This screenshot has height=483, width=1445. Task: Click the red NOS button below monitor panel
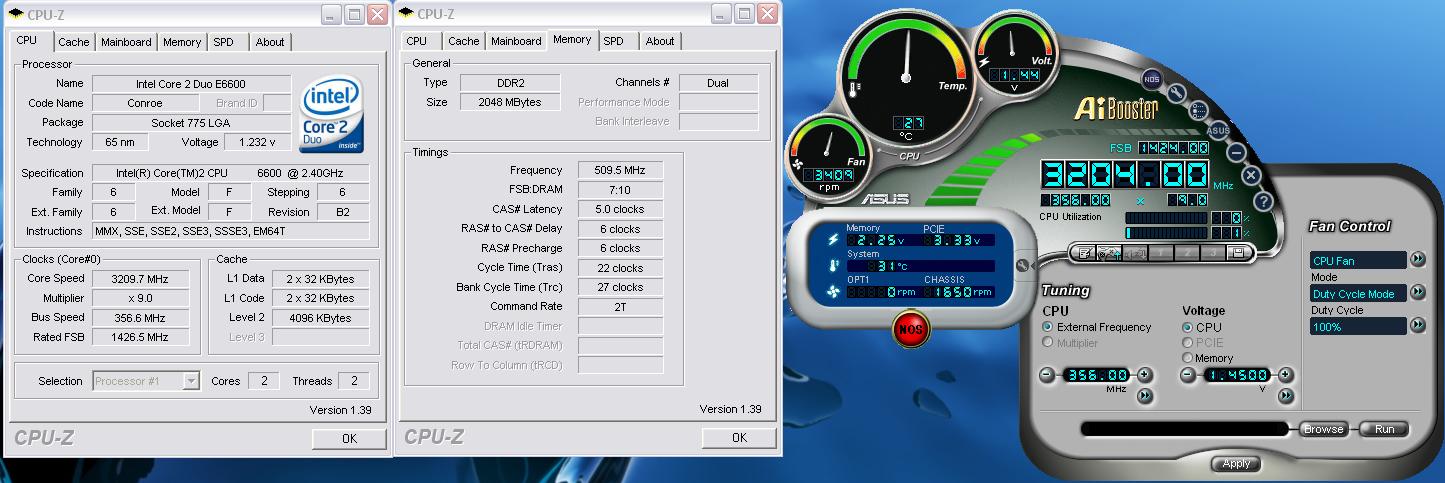click(x=911, y=328)
